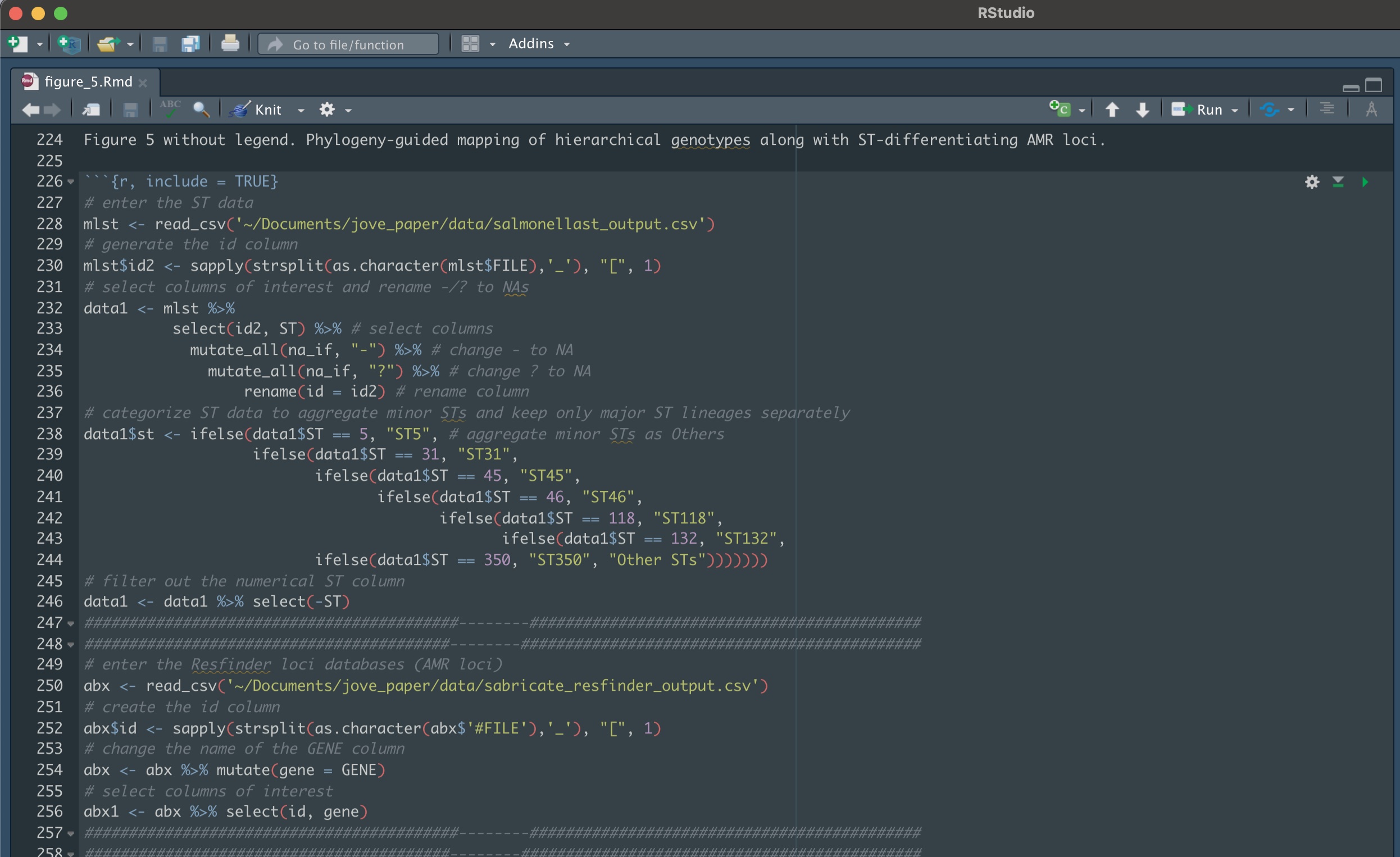Click the Create a project icon
Image resolution: width=1400 pixels, height=857 pixels.
click(69, 44)
